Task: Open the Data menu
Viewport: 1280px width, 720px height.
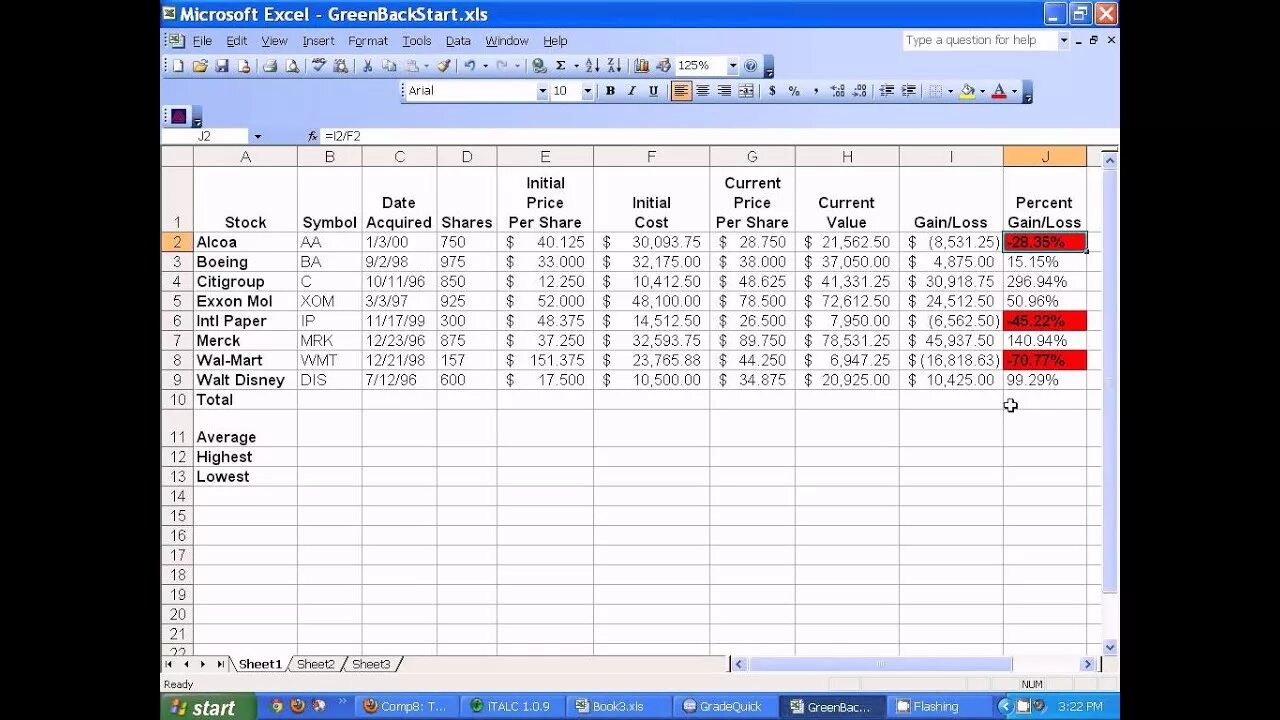Action: pyautogui.click(x=458, y=41)
